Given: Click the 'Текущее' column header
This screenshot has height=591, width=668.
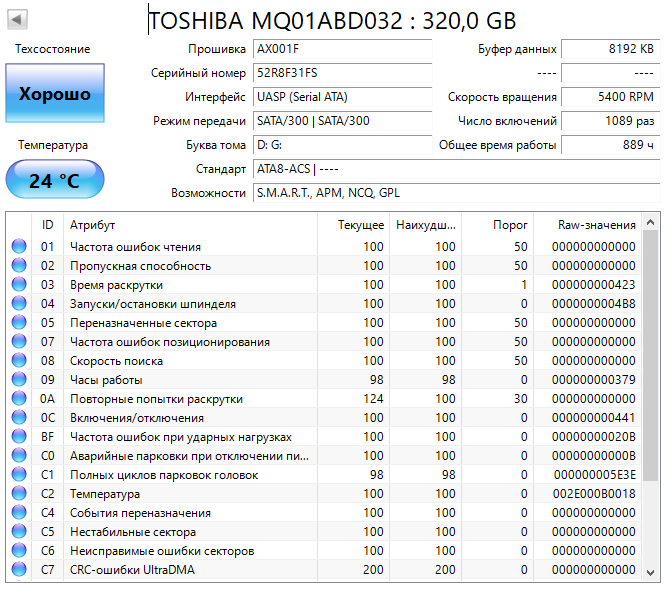Looking at the screenshot, I should point(353,225).
